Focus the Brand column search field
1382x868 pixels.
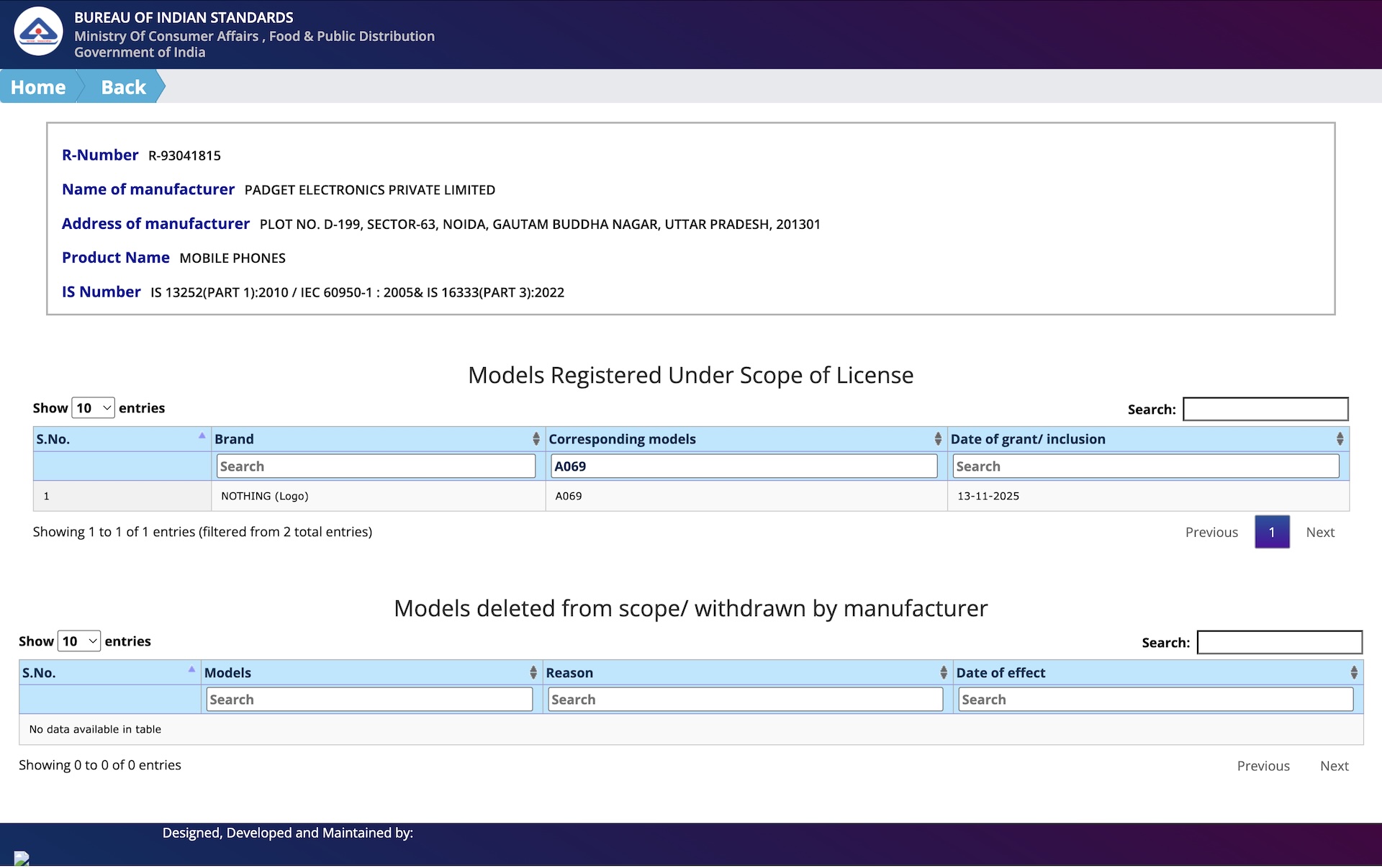pos(376,466)
